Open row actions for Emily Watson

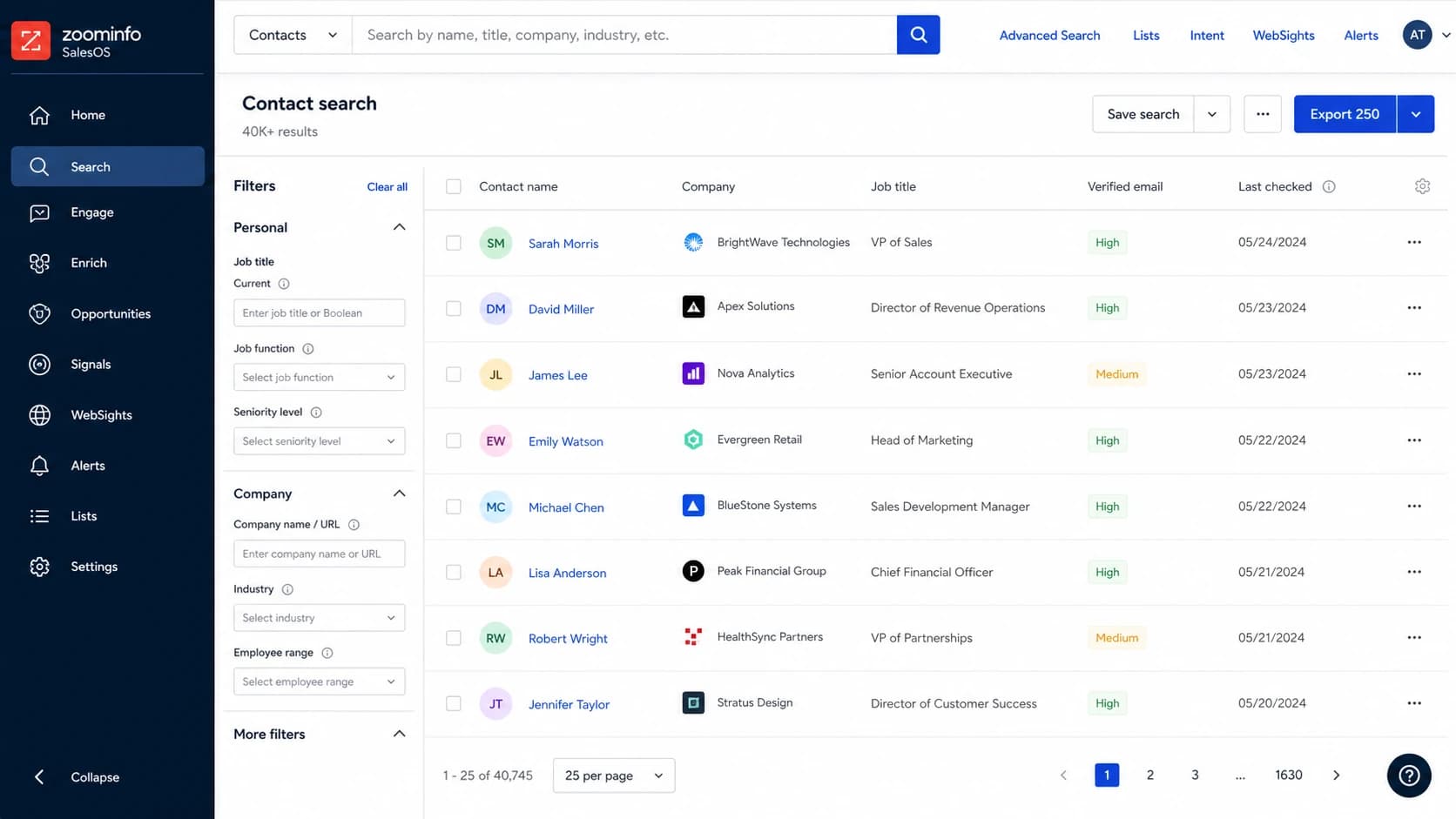(1414, 440)
